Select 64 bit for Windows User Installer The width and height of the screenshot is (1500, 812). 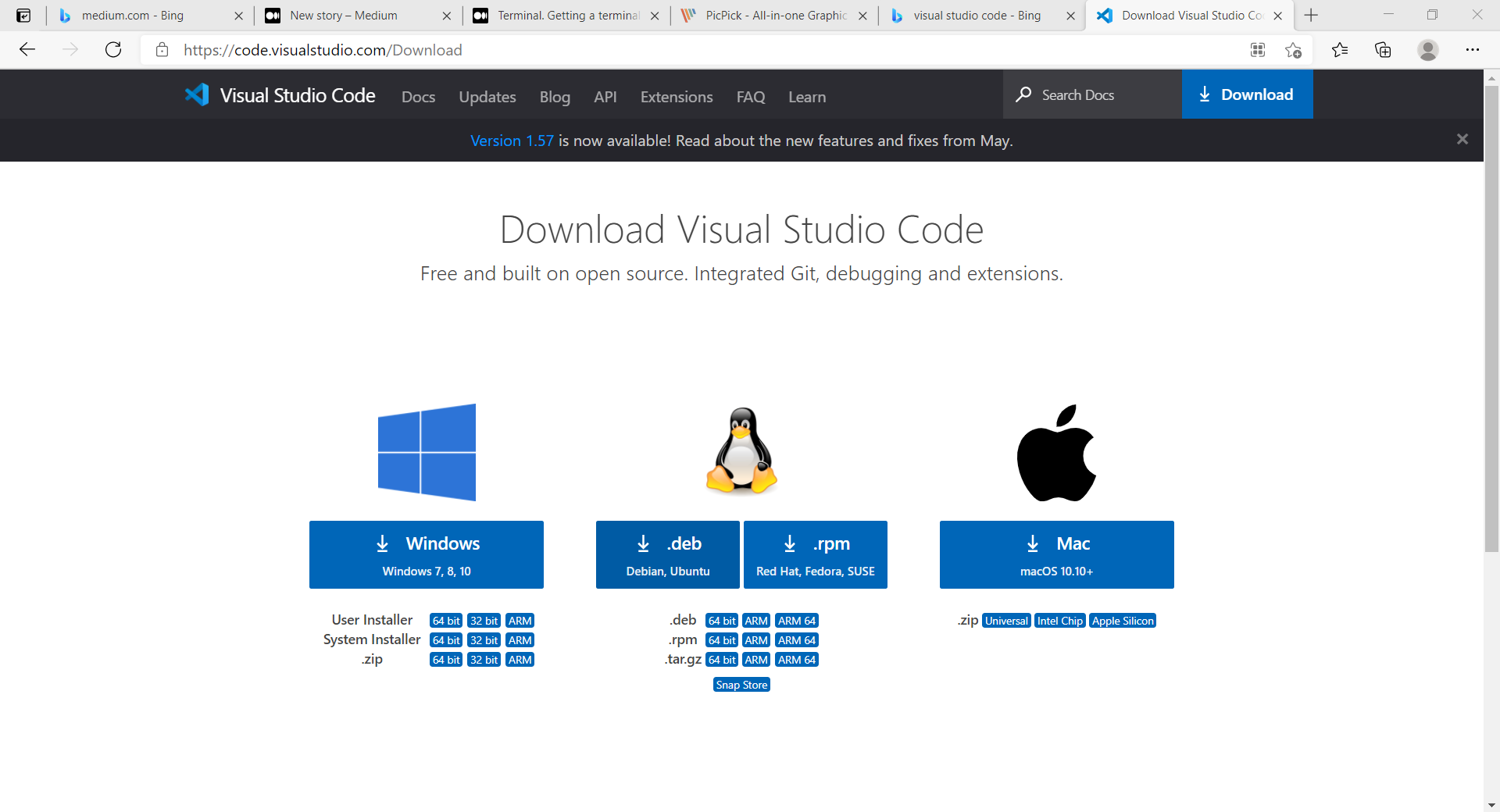pos(446,621)
